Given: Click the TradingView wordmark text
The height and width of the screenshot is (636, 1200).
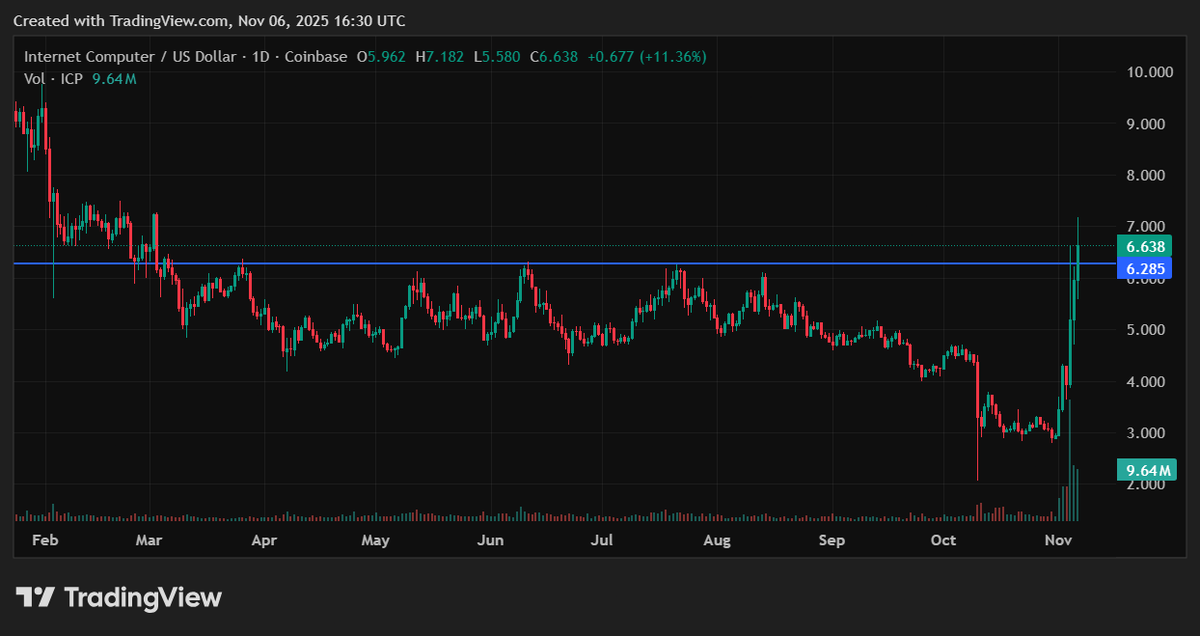Looking at the screenshot, I should [143, 598].
